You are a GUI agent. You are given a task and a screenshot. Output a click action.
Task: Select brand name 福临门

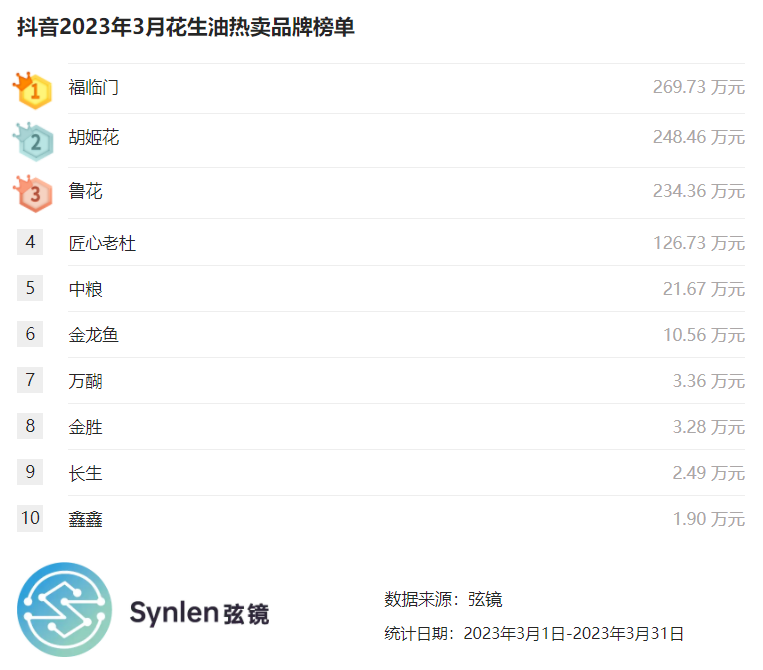93,88
